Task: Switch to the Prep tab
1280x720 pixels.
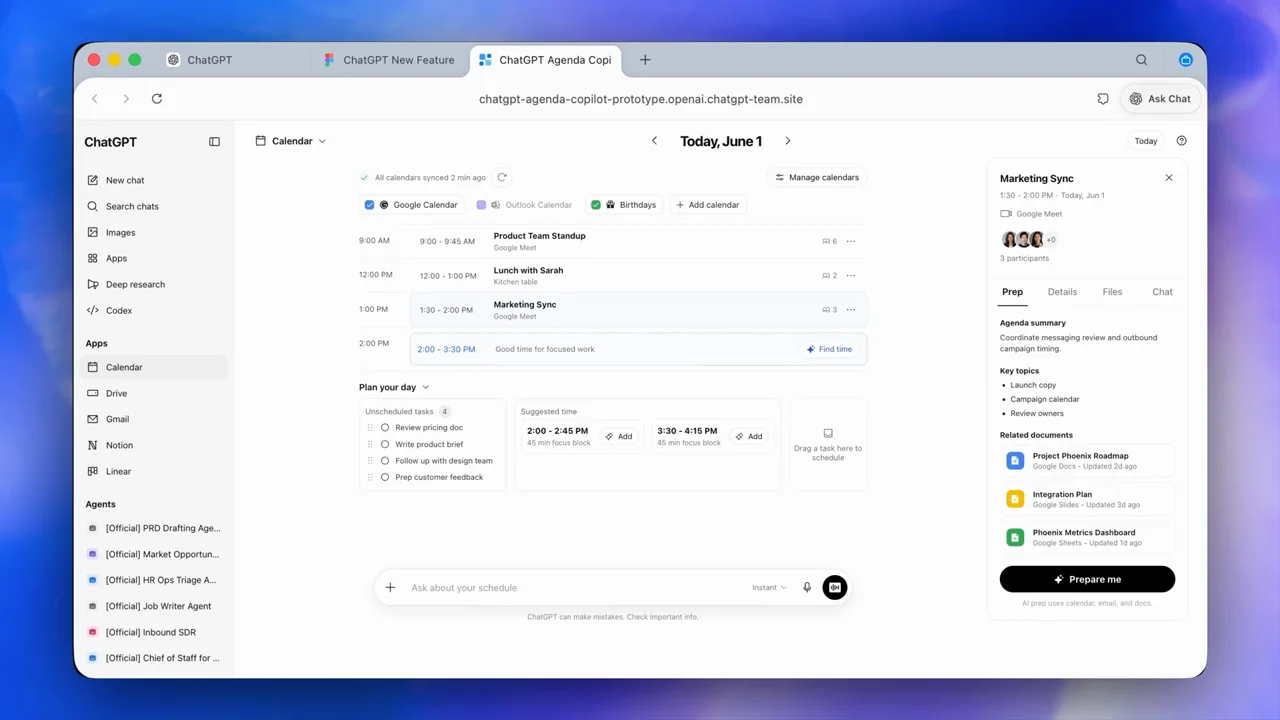Action: click(x=1012, y=292)
